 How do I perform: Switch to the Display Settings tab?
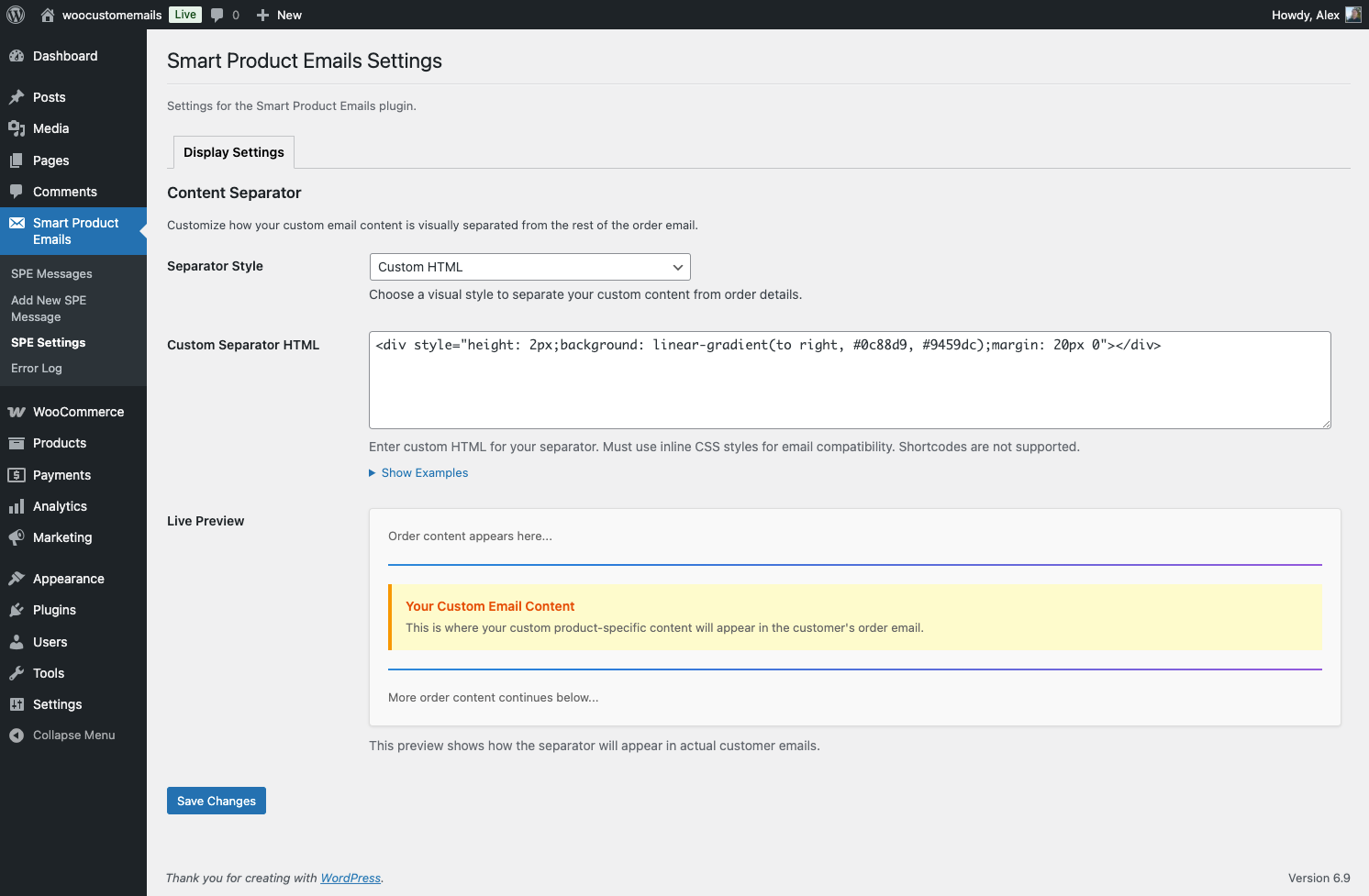(x=234, y=152)
